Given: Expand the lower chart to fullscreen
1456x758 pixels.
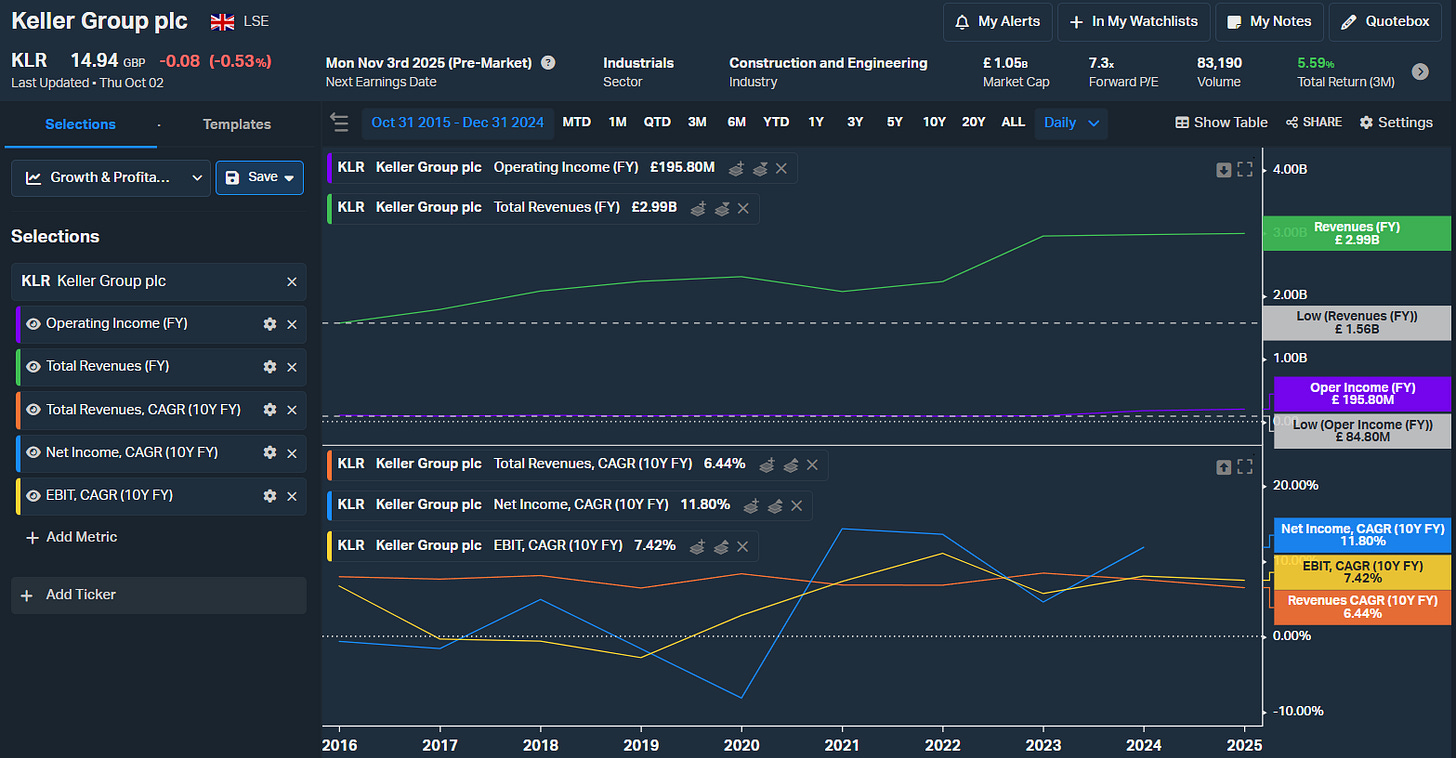Looking at the screenshot, I should pos(1245,466).
